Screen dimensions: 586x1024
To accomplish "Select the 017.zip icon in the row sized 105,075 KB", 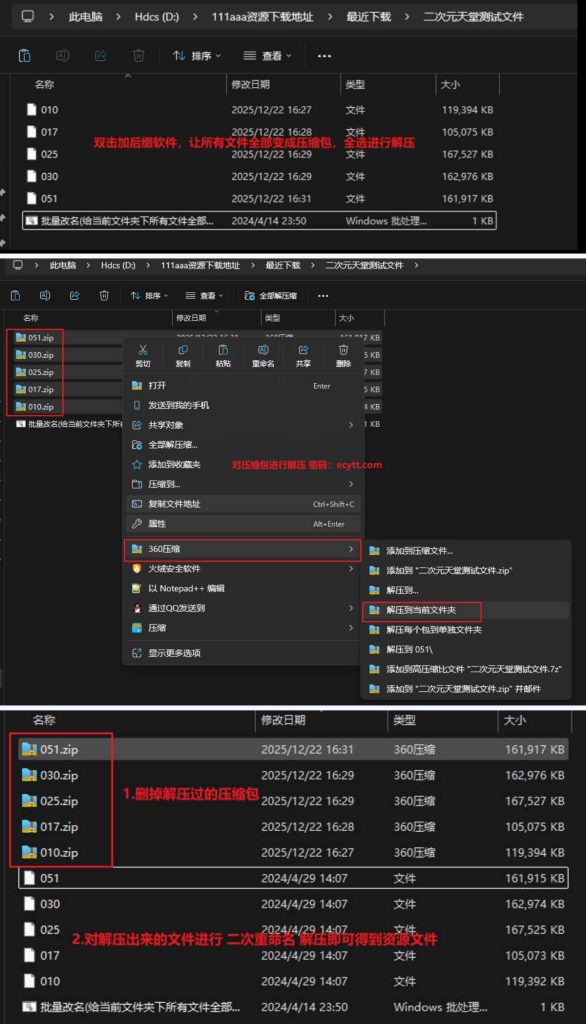I will pos(29,826).
